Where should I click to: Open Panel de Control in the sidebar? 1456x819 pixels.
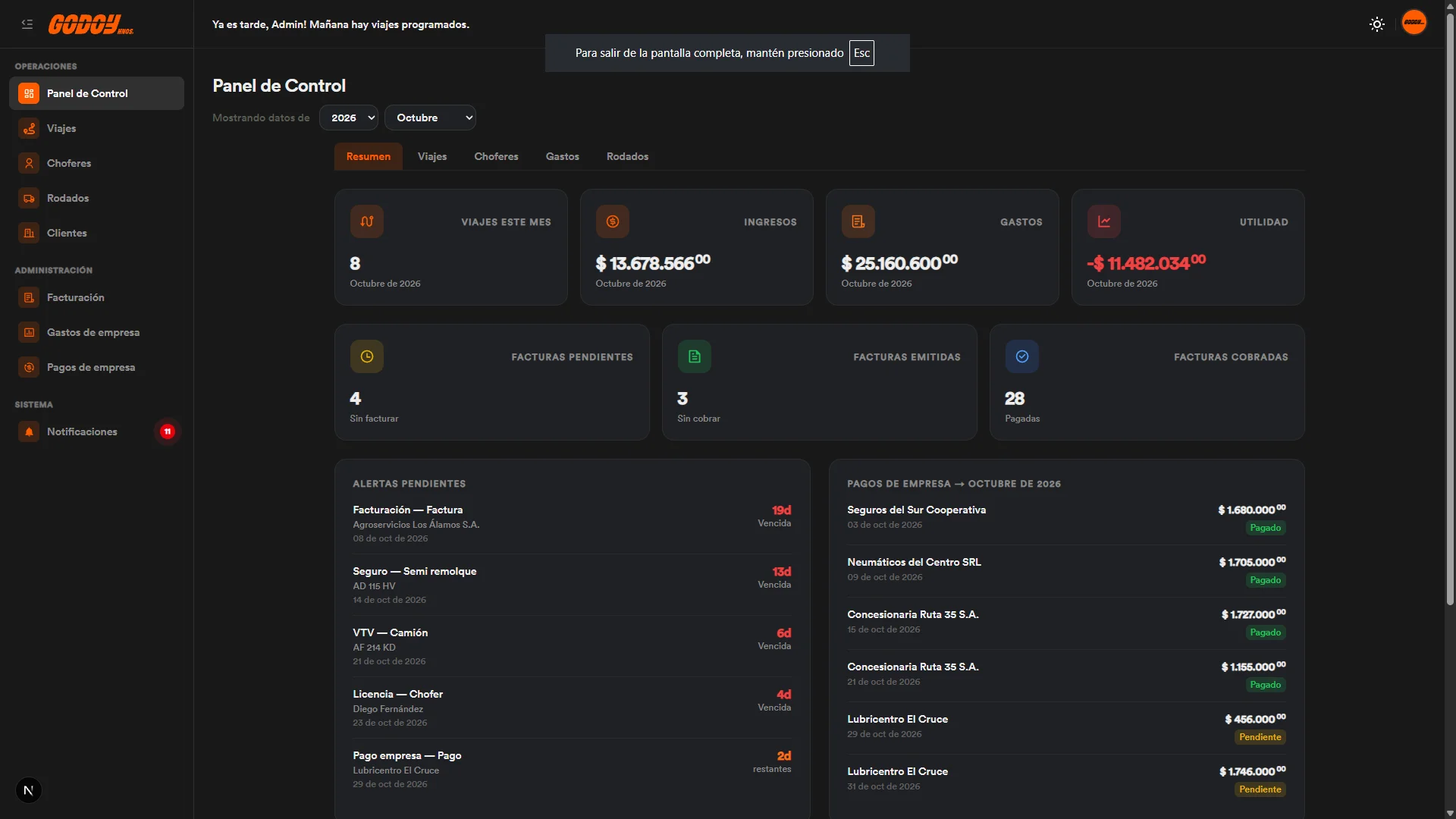96,93
